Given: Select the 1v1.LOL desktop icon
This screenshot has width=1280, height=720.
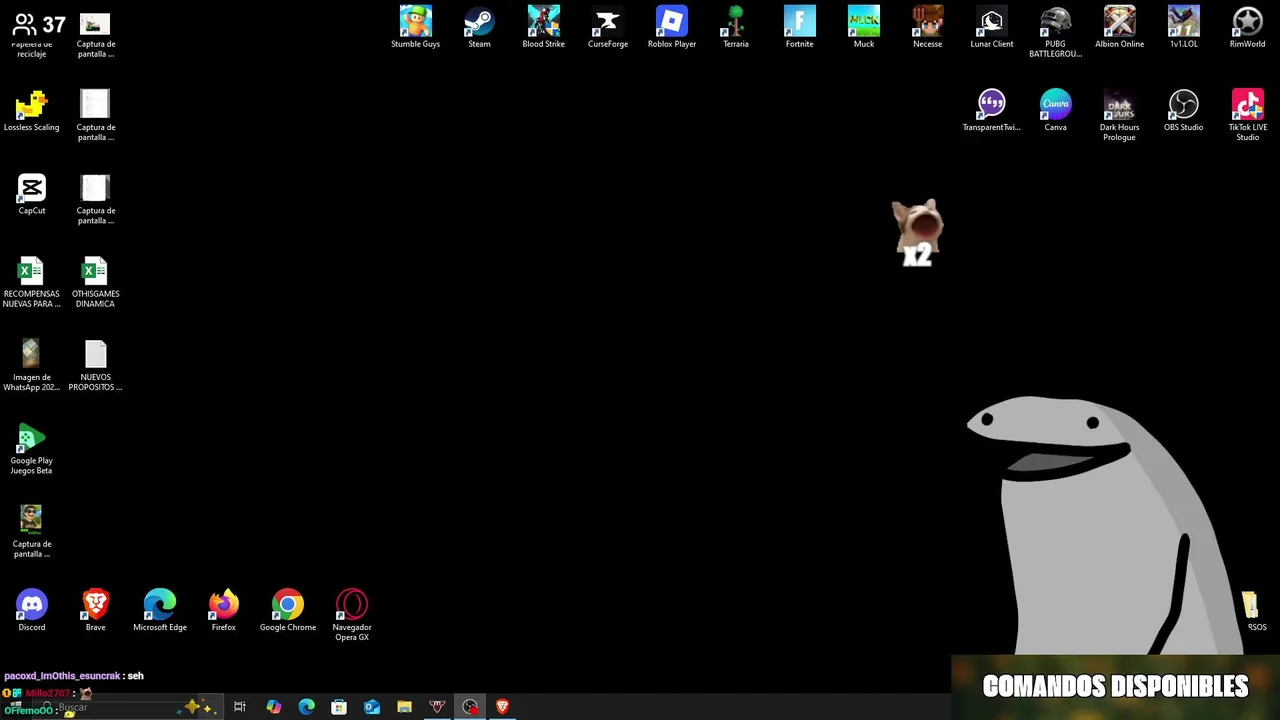Looking at the screenshot, I should click(1183, 27).
